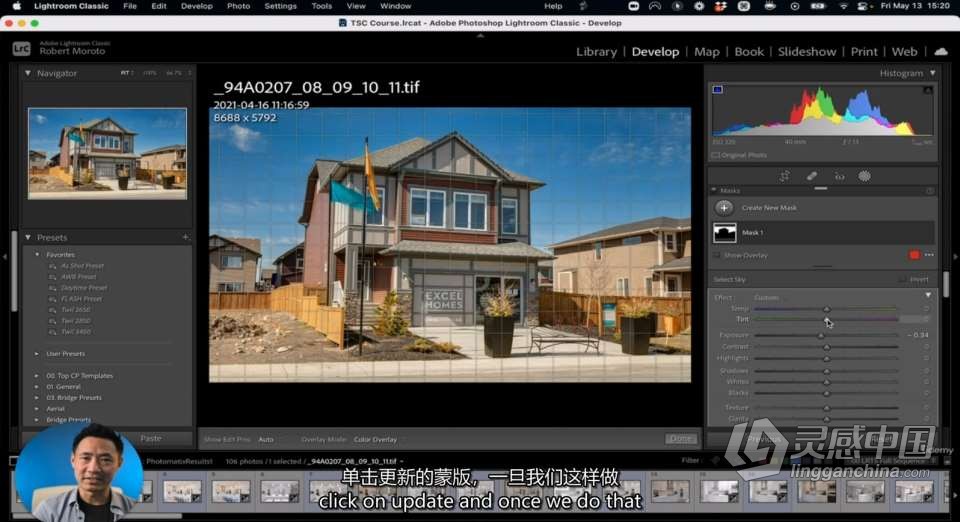This screenshot has height=522, width=960.
Task: Add a new preset with plus icon
Action: [185, 237]
